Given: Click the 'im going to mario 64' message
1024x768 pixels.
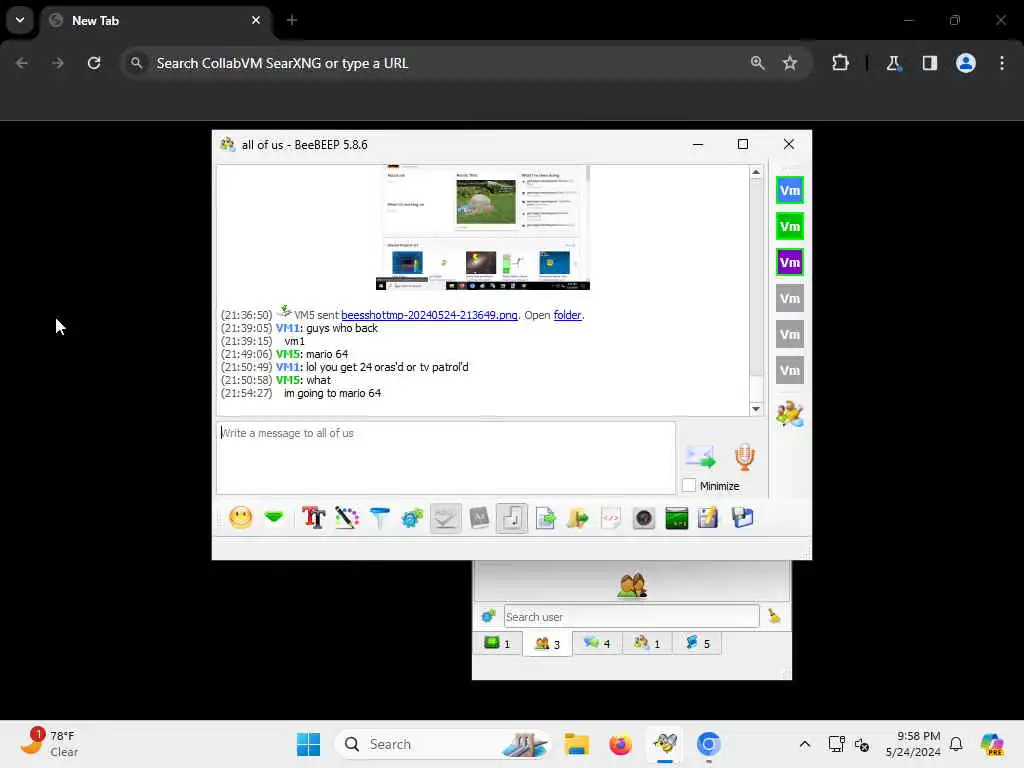Looking at the screenshot, I should click(332, 393).
